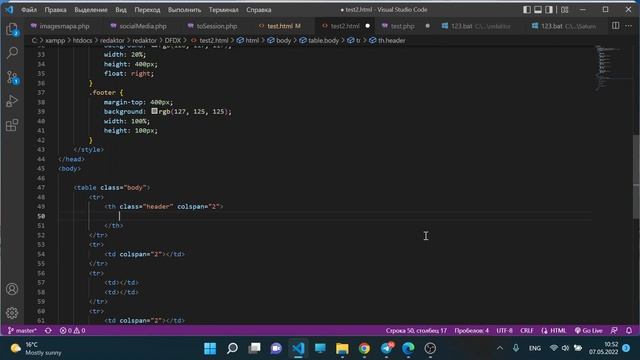
Task: Open the Вид menu
Action: point(121,9)
